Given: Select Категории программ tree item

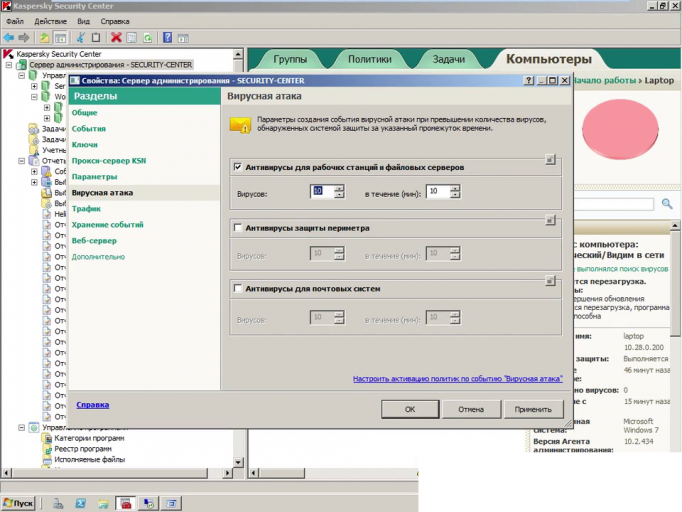Looking at the screenshot, I should [89, 438].
